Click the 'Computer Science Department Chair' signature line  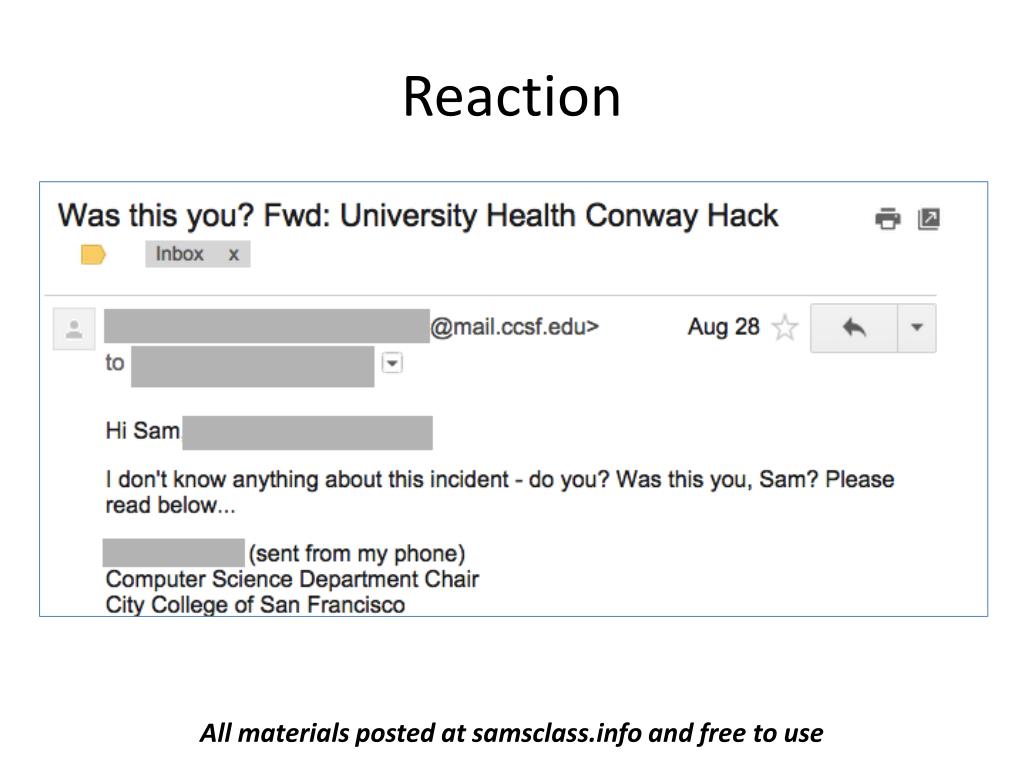pyautogui.click(x=293, y=579)
